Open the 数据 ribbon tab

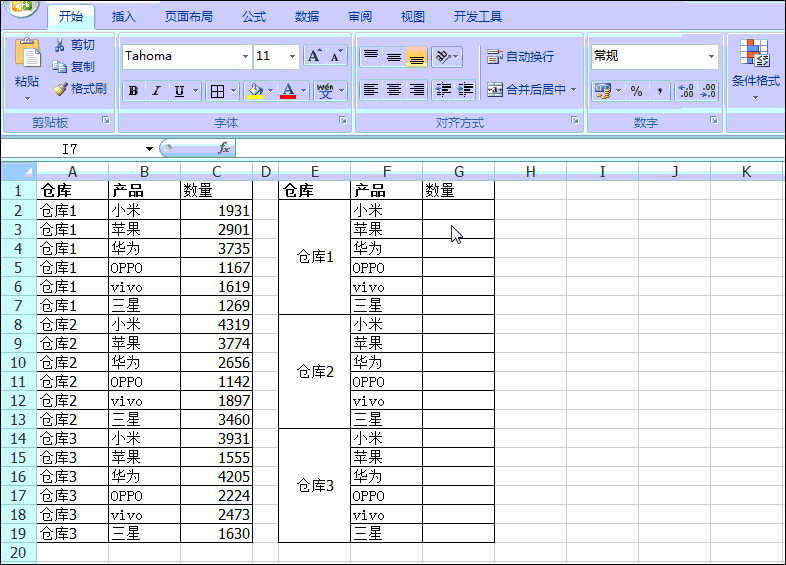307,17
